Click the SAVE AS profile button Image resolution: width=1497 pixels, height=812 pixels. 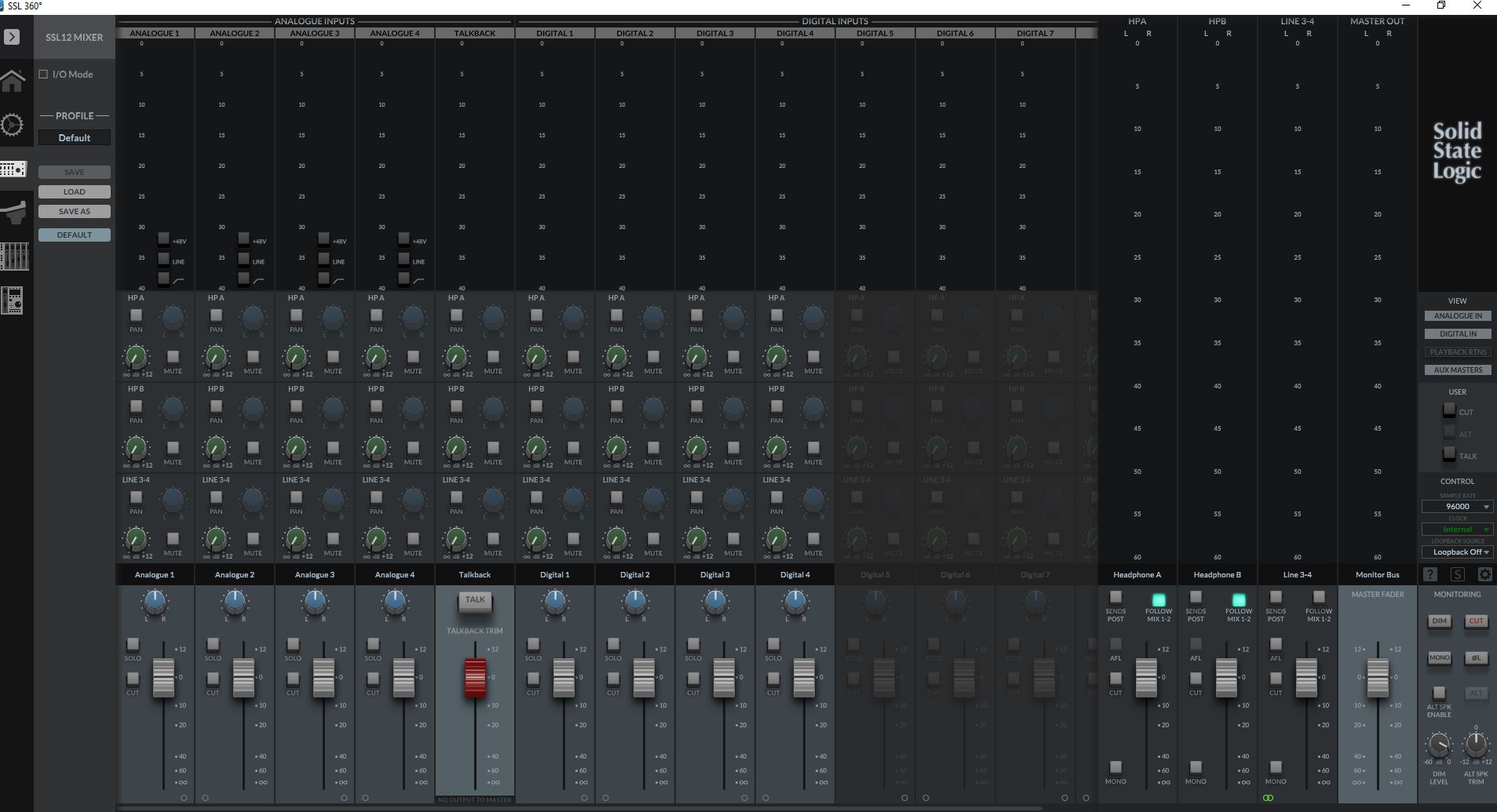click(74, 210)
